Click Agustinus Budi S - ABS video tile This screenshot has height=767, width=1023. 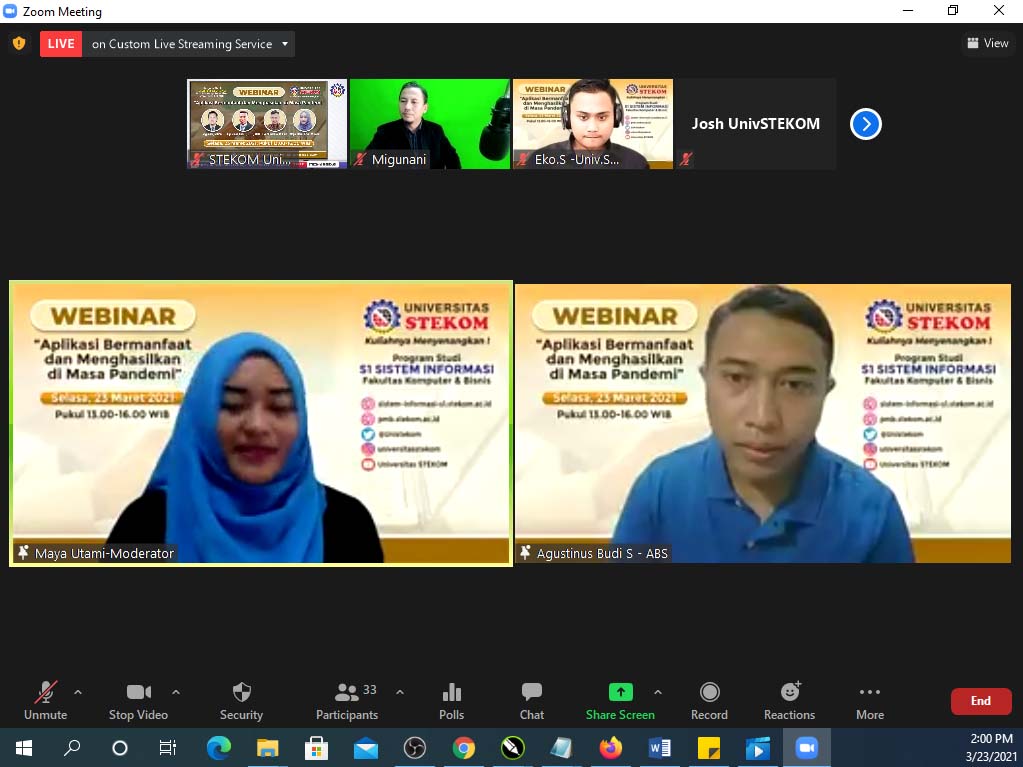click(x=763, y=423)
